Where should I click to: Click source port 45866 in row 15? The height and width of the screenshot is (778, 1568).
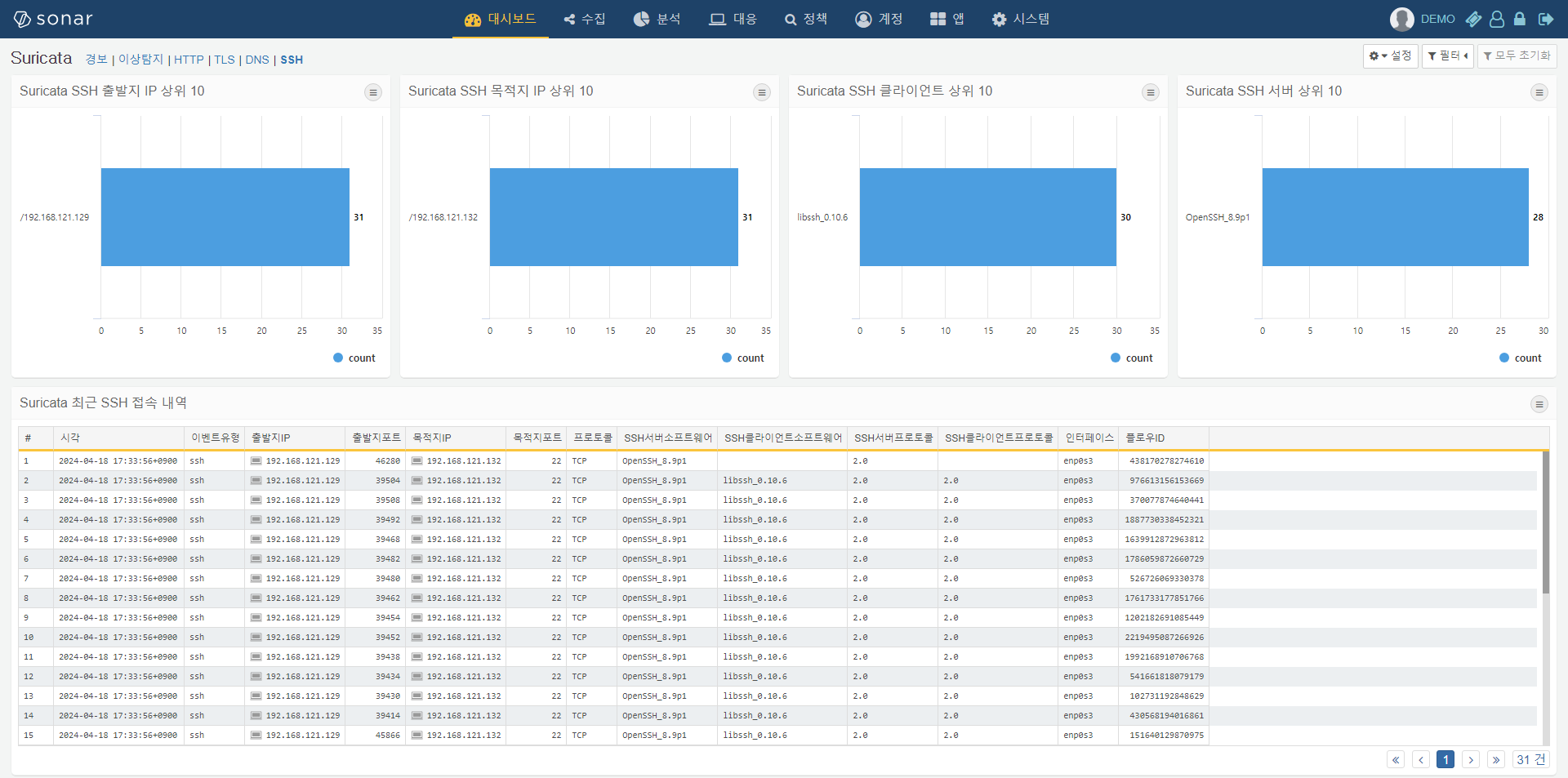coord(388,736)
